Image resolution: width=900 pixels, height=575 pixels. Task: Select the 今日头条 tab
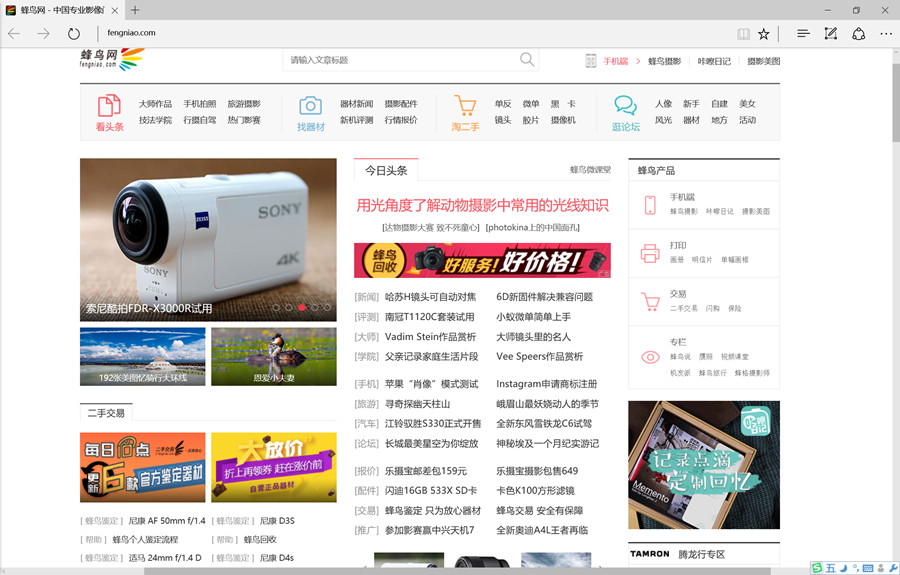pyautogui.click(x=386, y=170)
